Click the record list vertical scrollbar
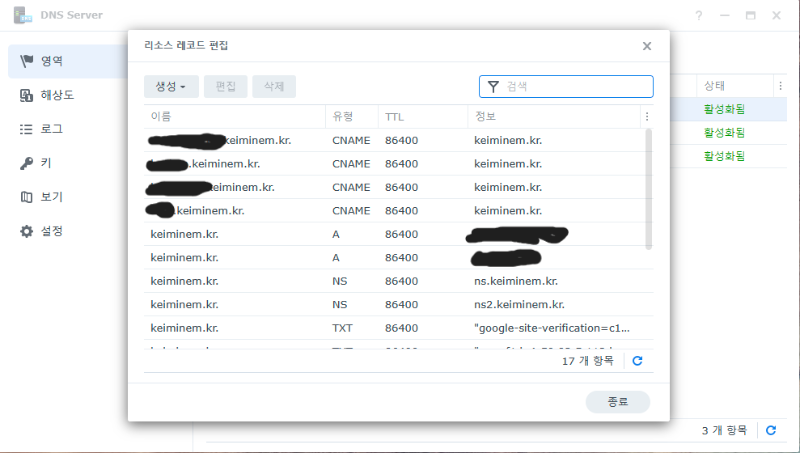This screenshot has width=800, height=453. [649, 190]
